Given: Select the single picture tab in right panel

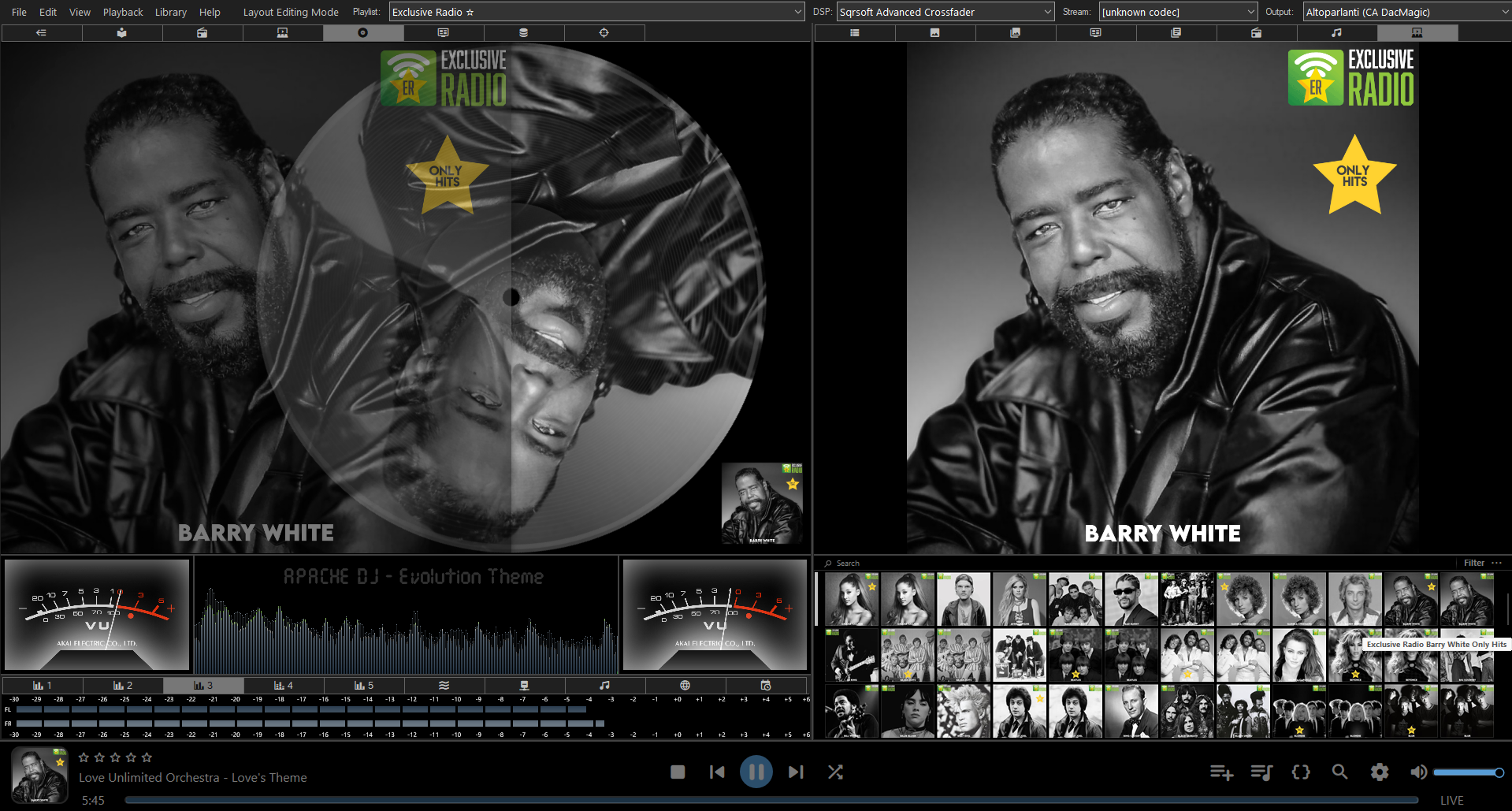Looking at the screenshot, I should (935, 32).
